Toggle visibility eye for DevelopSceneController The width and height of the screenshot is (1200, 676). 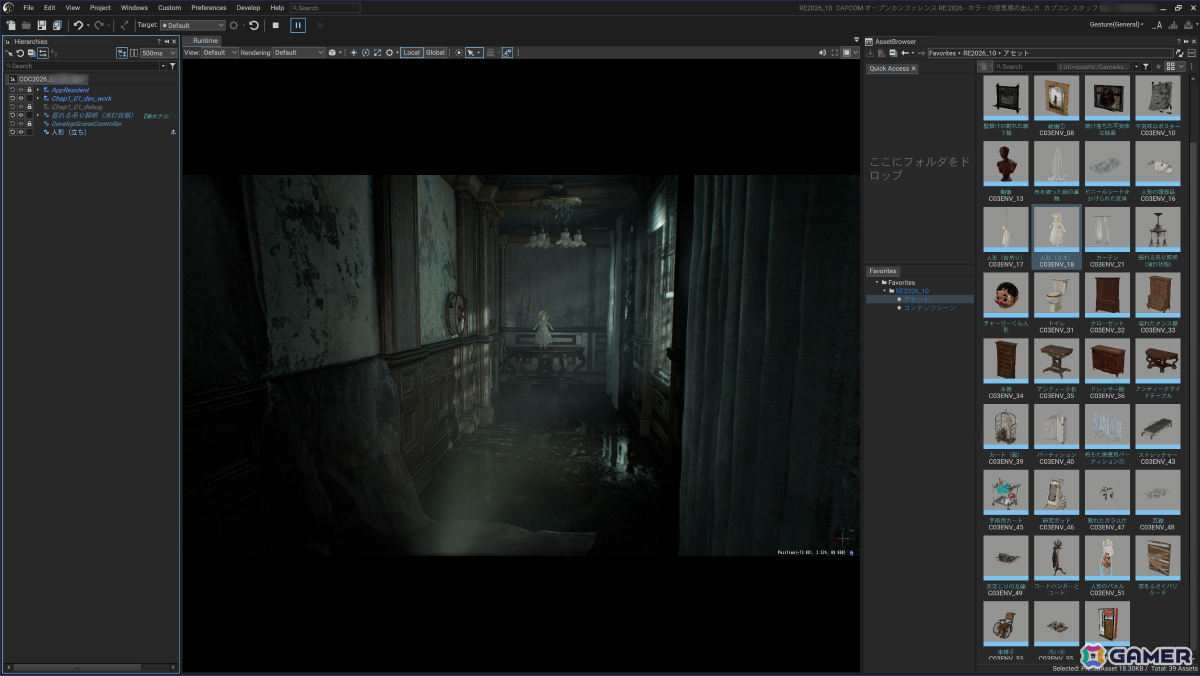[x=21, y=123]
